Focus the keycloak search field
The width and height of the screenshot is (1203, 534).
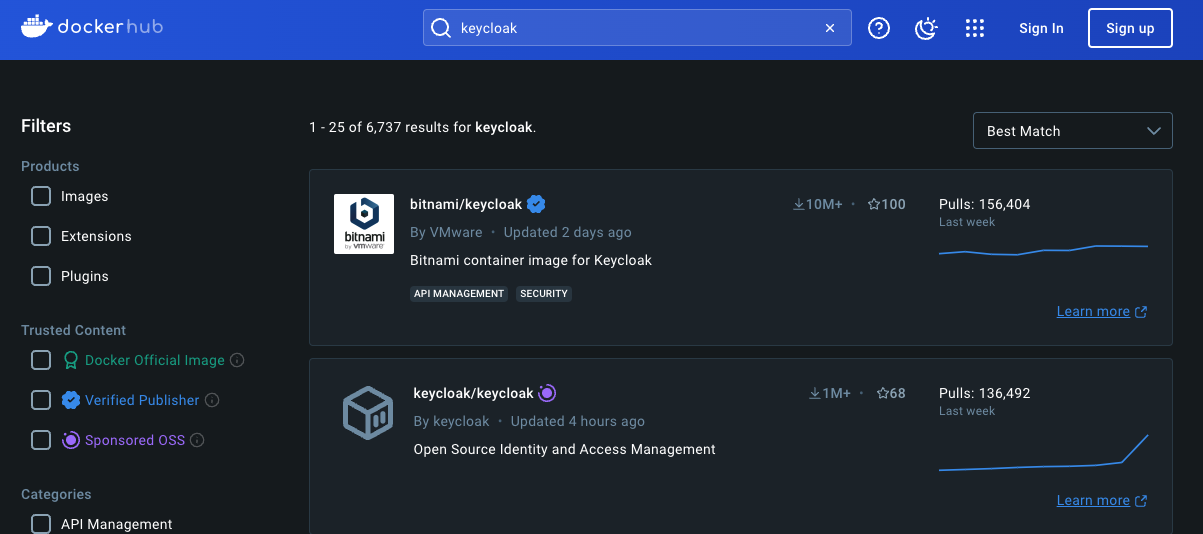(x=637, y=28)
